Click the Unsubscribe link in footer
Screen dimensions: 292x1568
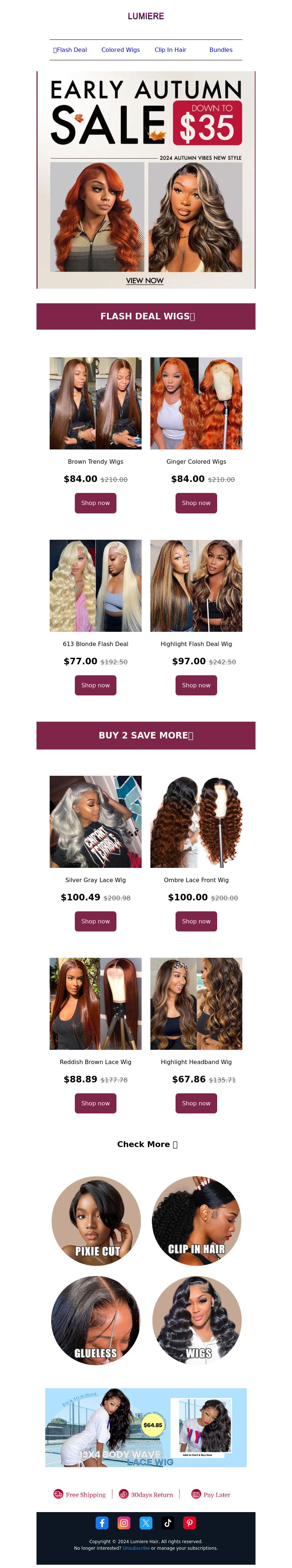[x=136, y=1548]
